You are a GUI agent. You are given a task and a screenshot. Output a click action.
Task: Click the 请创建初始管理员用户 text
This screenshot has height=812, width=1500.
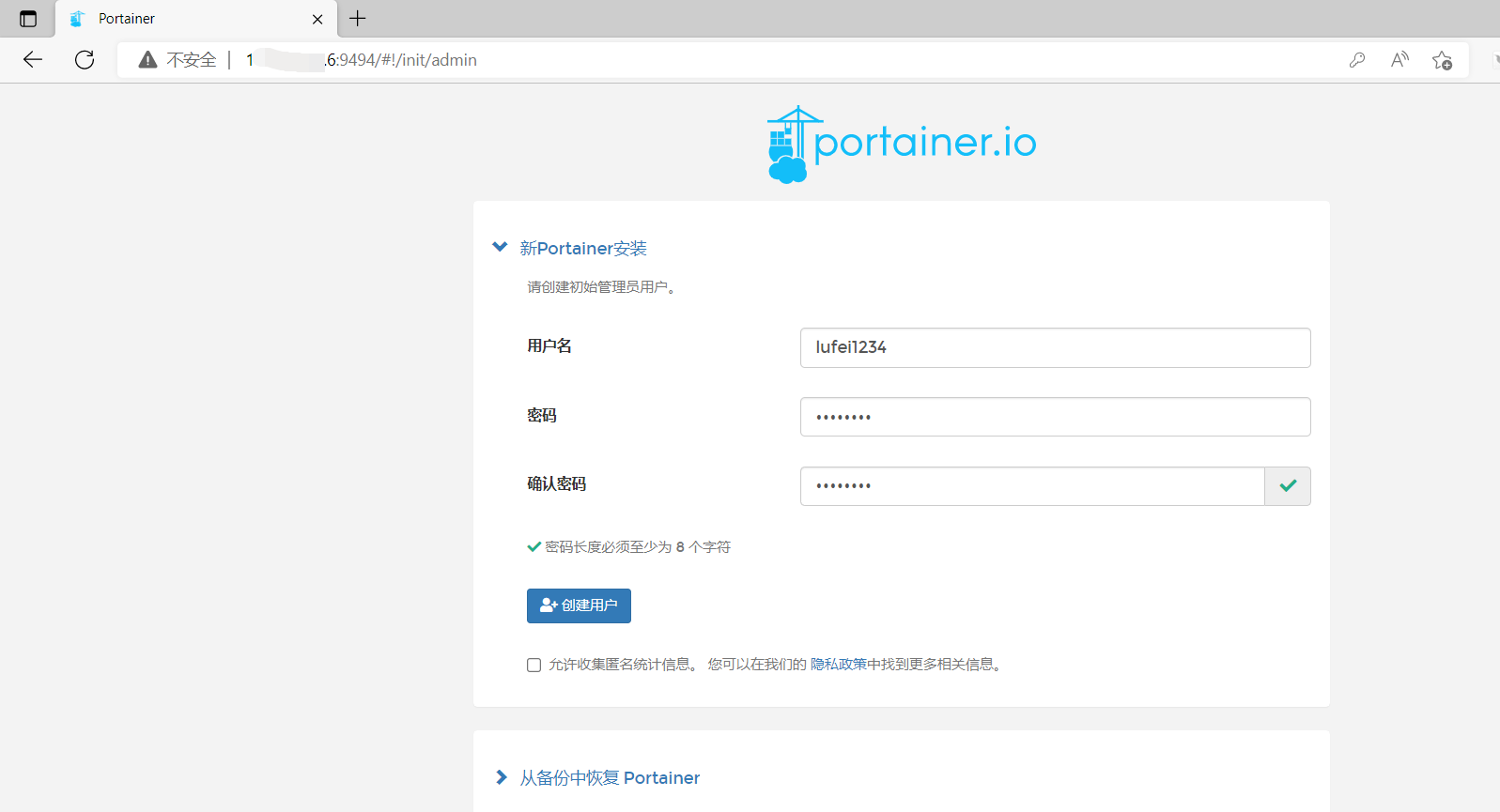(x=601, y=287)
